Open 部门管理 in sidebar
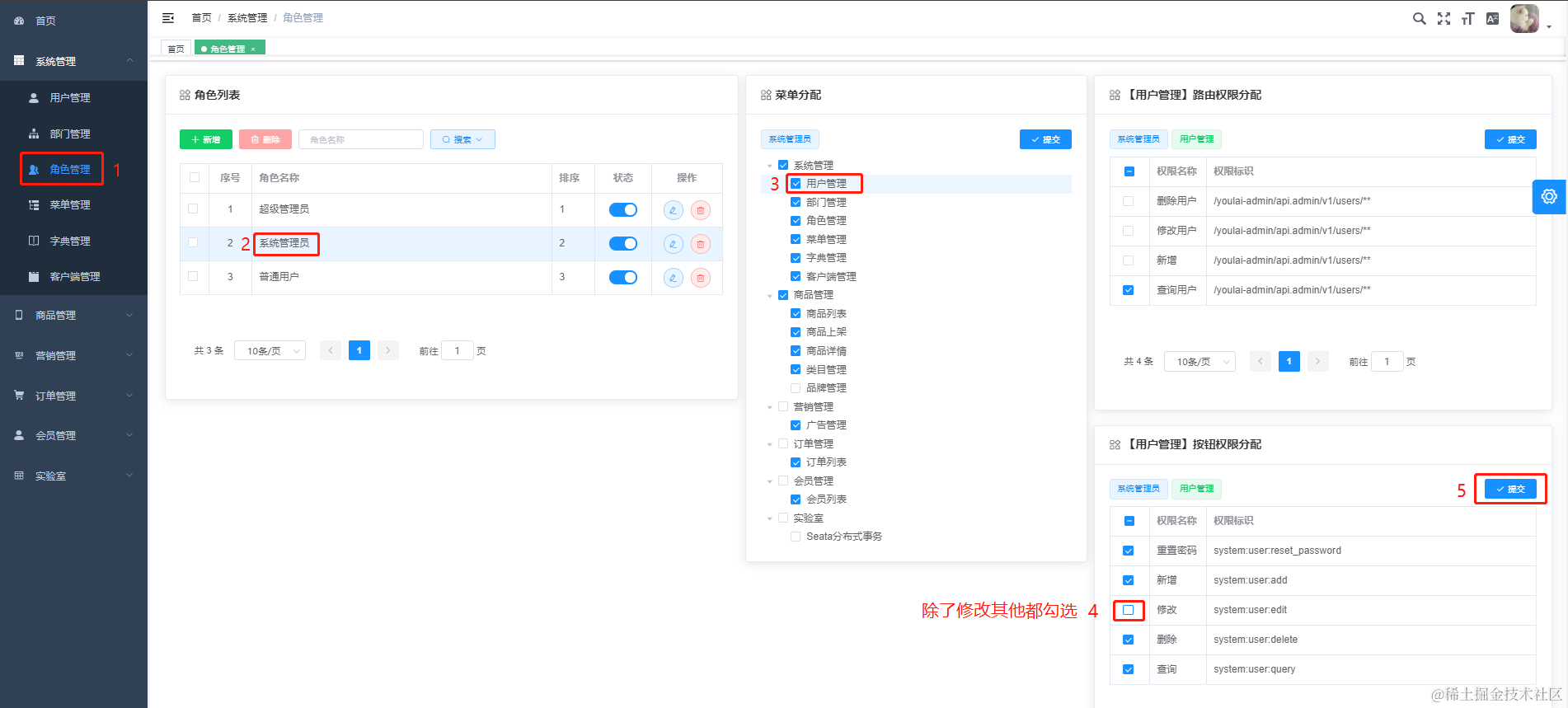Viewport: 1568px width, 708px height. point(73,134)
